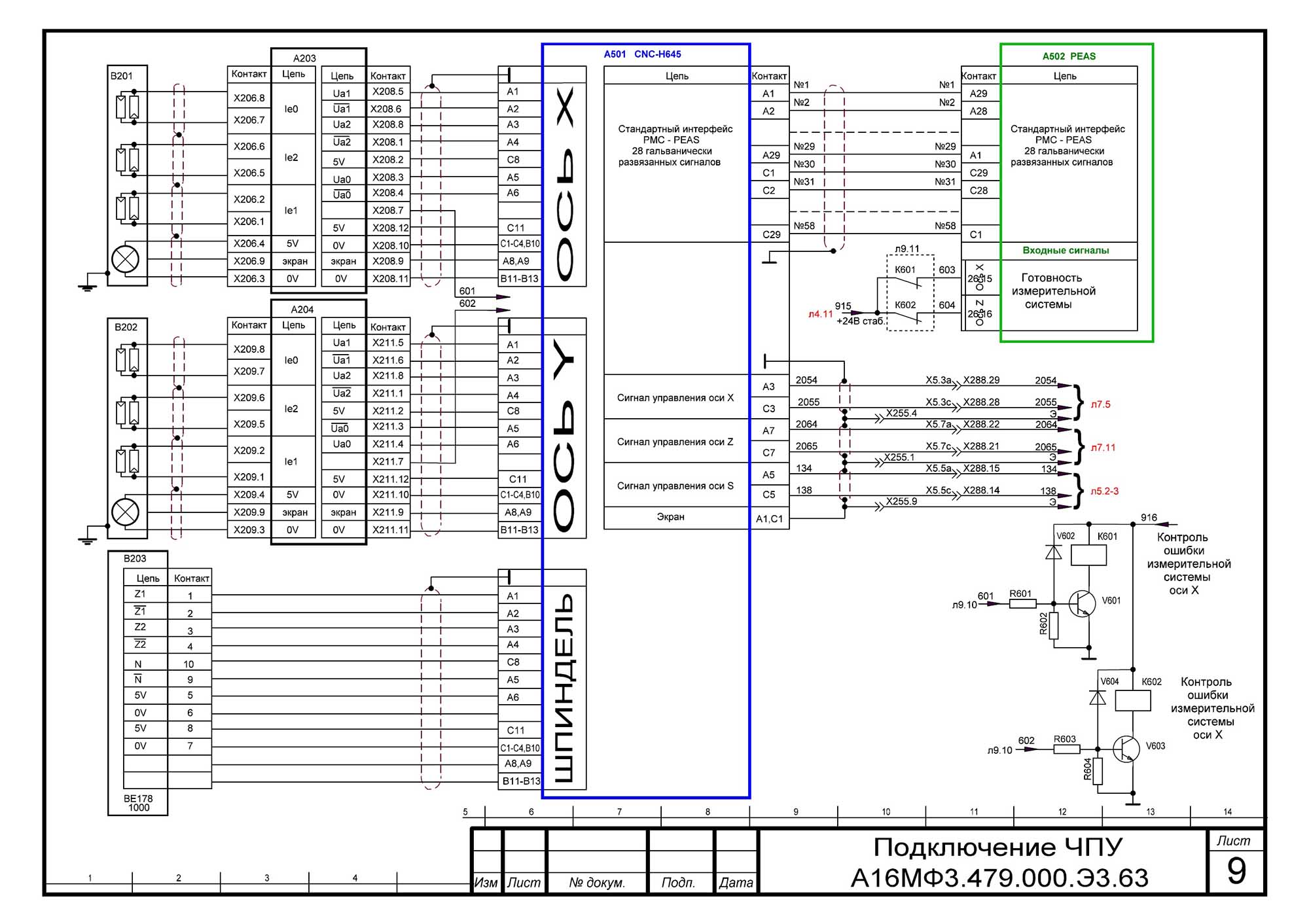
Task: Click the green A502 PEAS block title
Action: 1068,56
